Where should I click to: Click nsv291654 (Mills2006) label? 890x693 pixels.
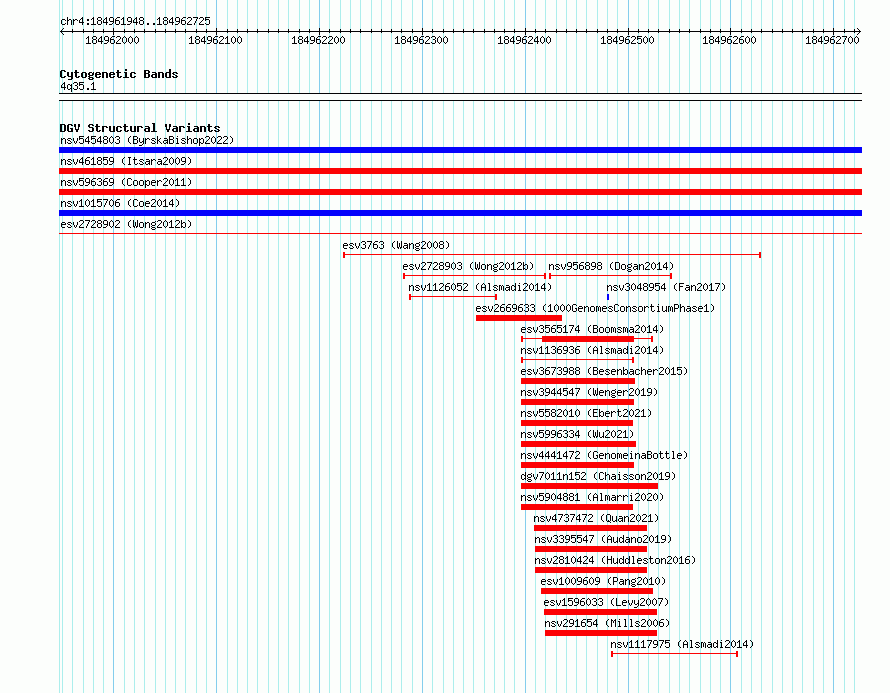click(x=607, y=623)
